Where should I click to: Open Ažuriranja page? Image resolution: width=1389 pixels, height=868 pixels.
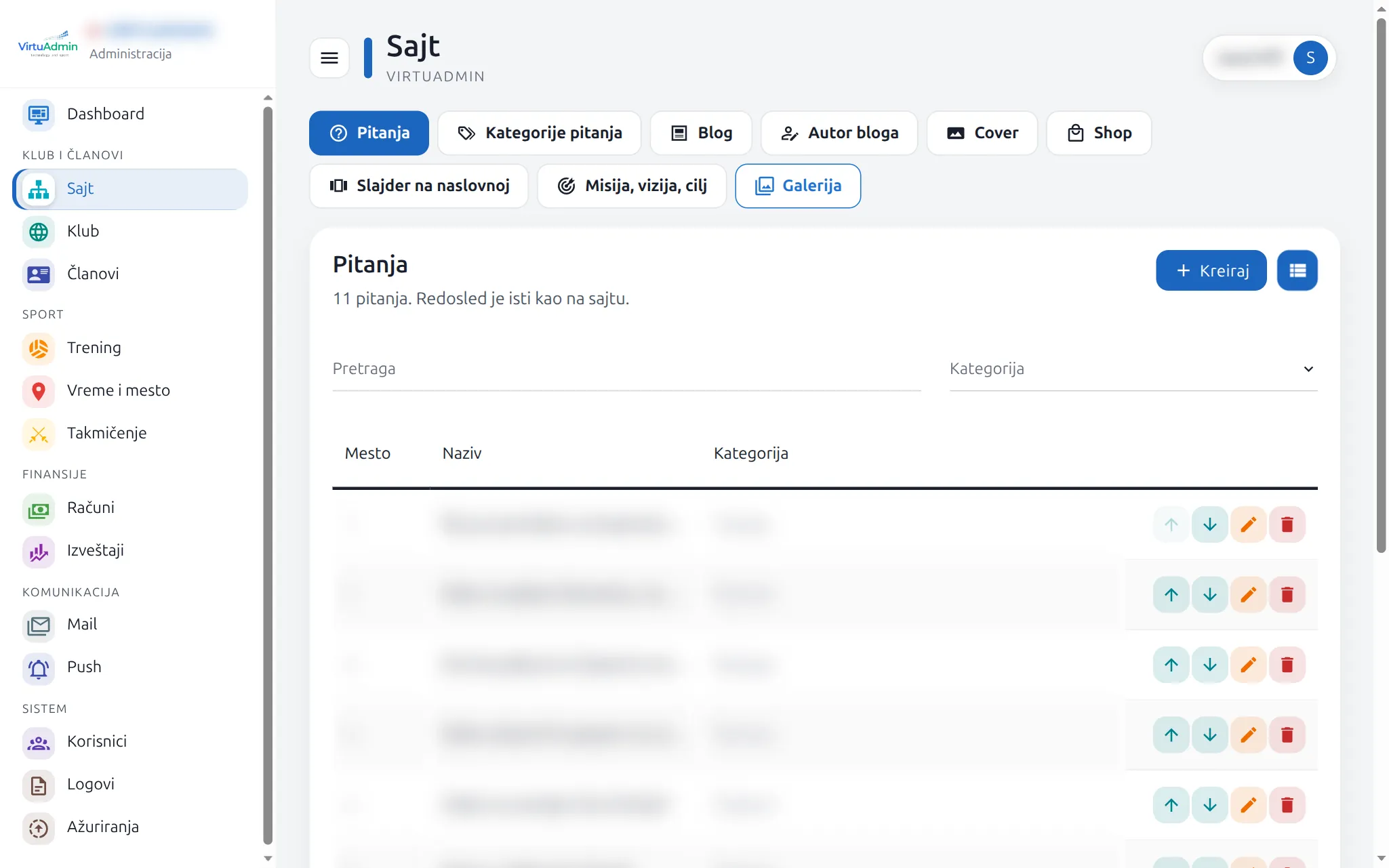tap(130, 827)
